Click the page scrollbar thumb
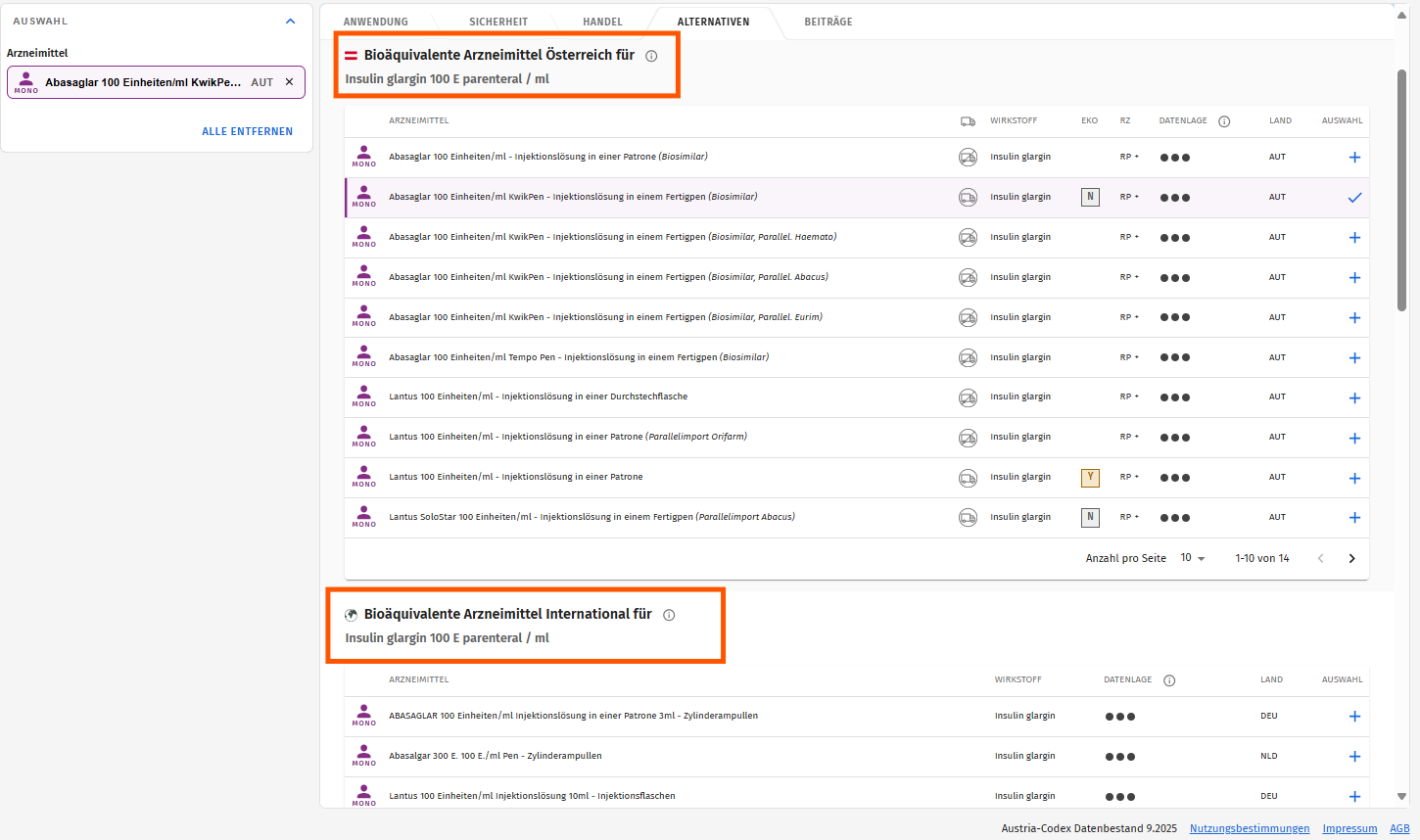The width and height of the screenshot is (1420, 840). tap(1401, 191)
